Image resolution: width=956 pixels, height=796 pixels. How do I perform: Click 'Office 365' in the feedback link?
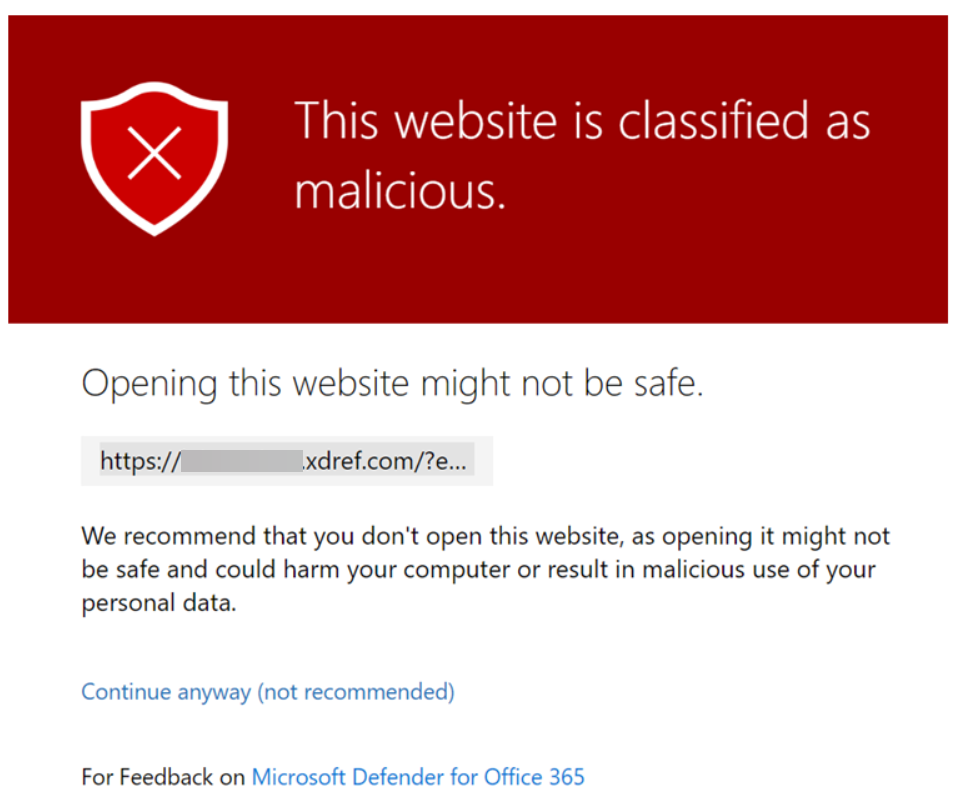tap(534, 777)
